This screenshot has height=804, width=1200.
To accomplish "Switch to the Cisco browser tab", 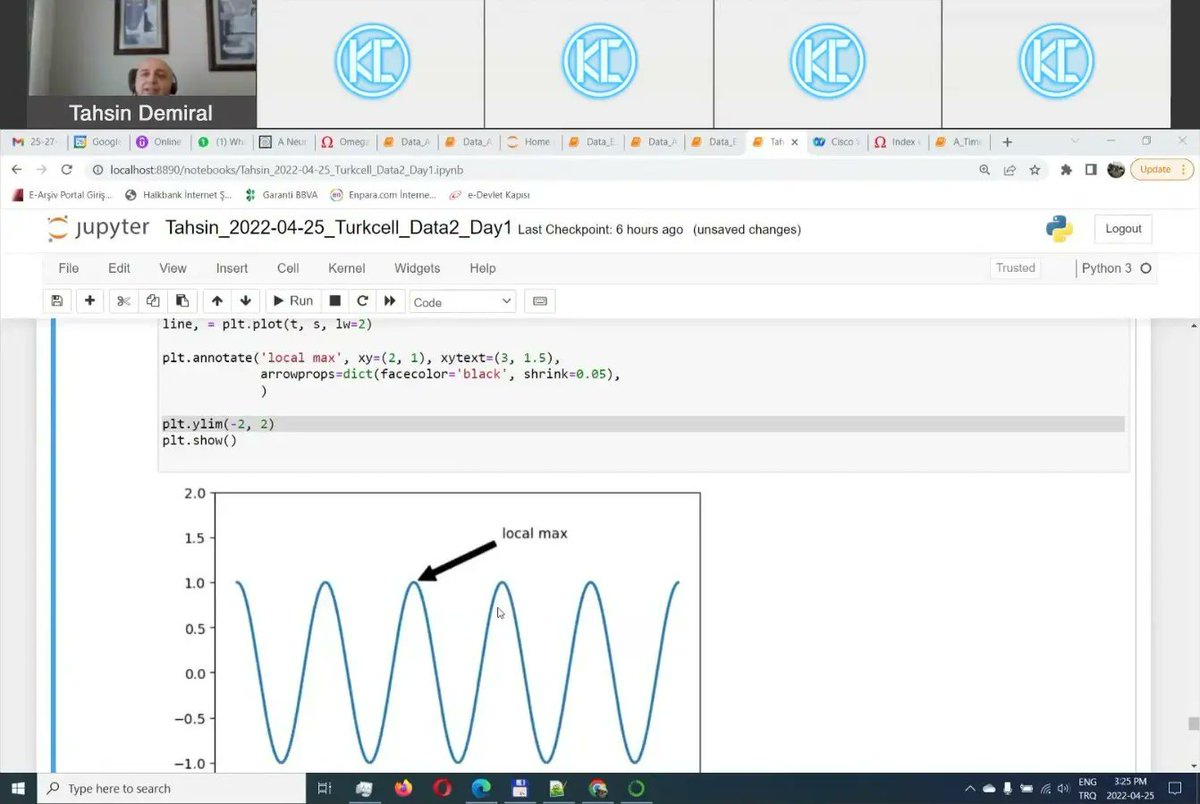I will pos(836,142).
